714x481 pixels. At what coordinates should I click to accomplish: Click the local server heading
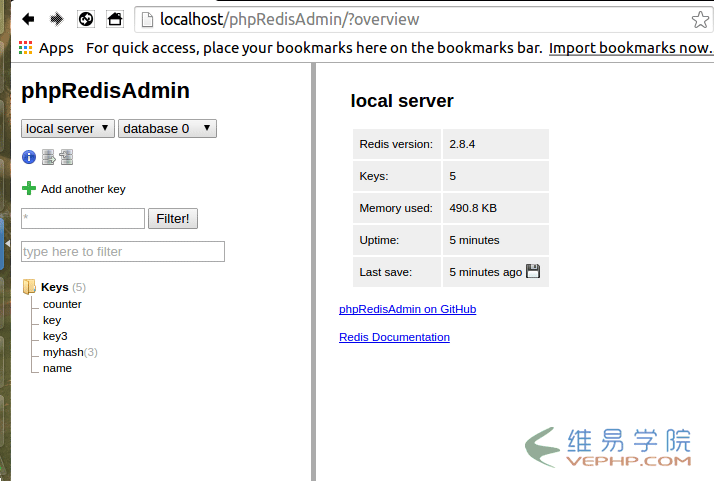[402, 101]
